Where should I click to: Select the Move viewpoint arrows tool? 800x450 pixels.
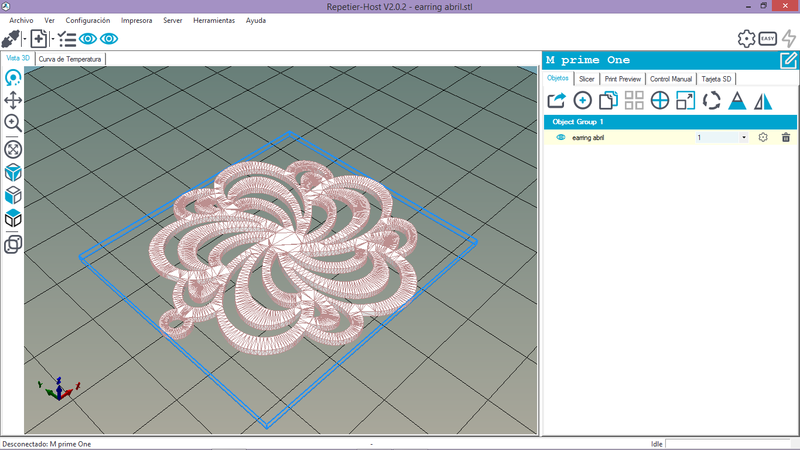(14, 100)
